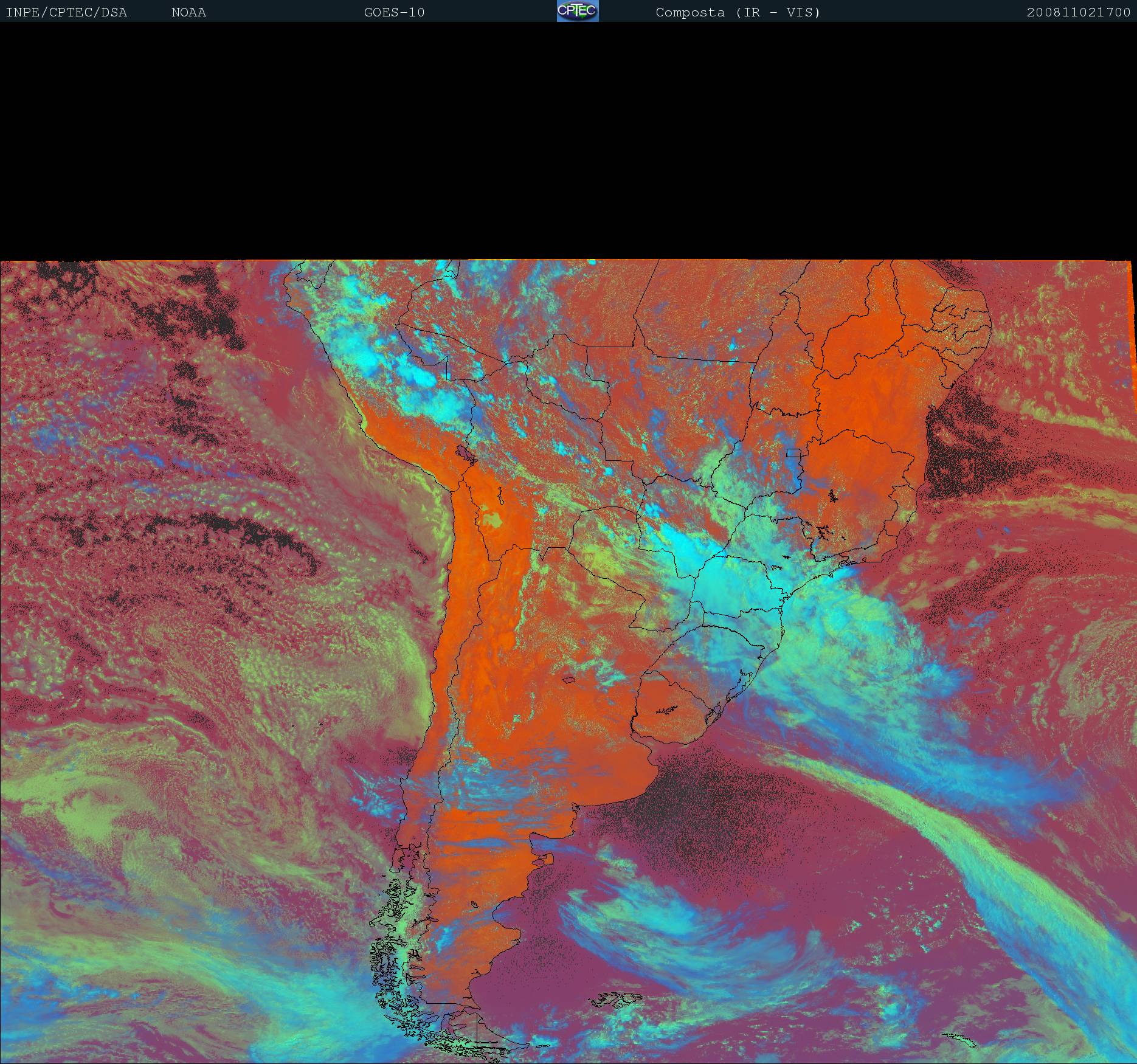Click the GOES-10 satellite label
1137x1064 pixels.
[x=394, y=12]
